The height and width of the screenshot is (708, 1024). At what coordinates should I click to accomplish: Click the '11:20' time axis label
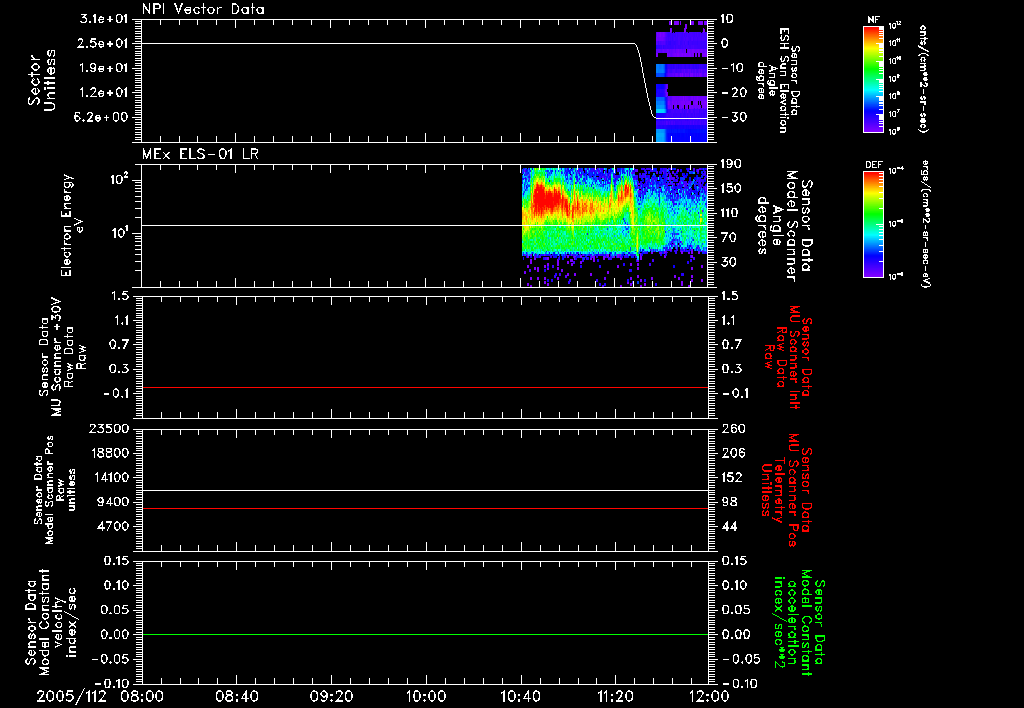[x=615, y=696]
